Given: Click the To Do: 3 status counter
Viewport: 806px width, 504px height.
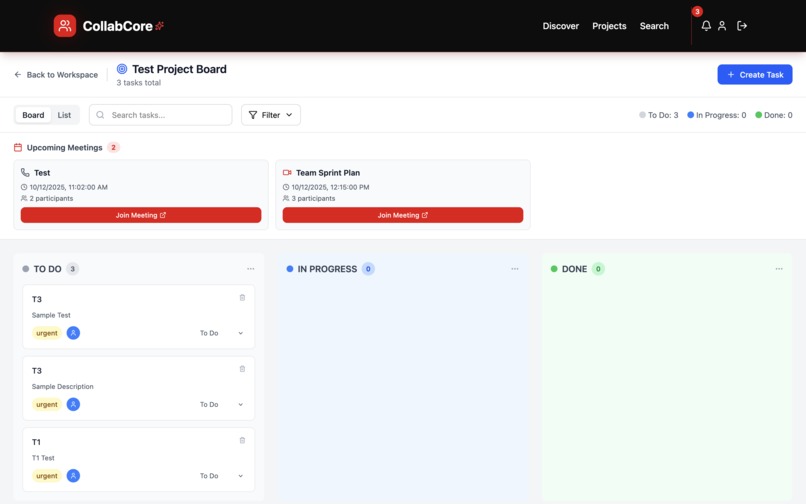Looking at the screenshot, I should pyautogui.click(x=658, y=115).
